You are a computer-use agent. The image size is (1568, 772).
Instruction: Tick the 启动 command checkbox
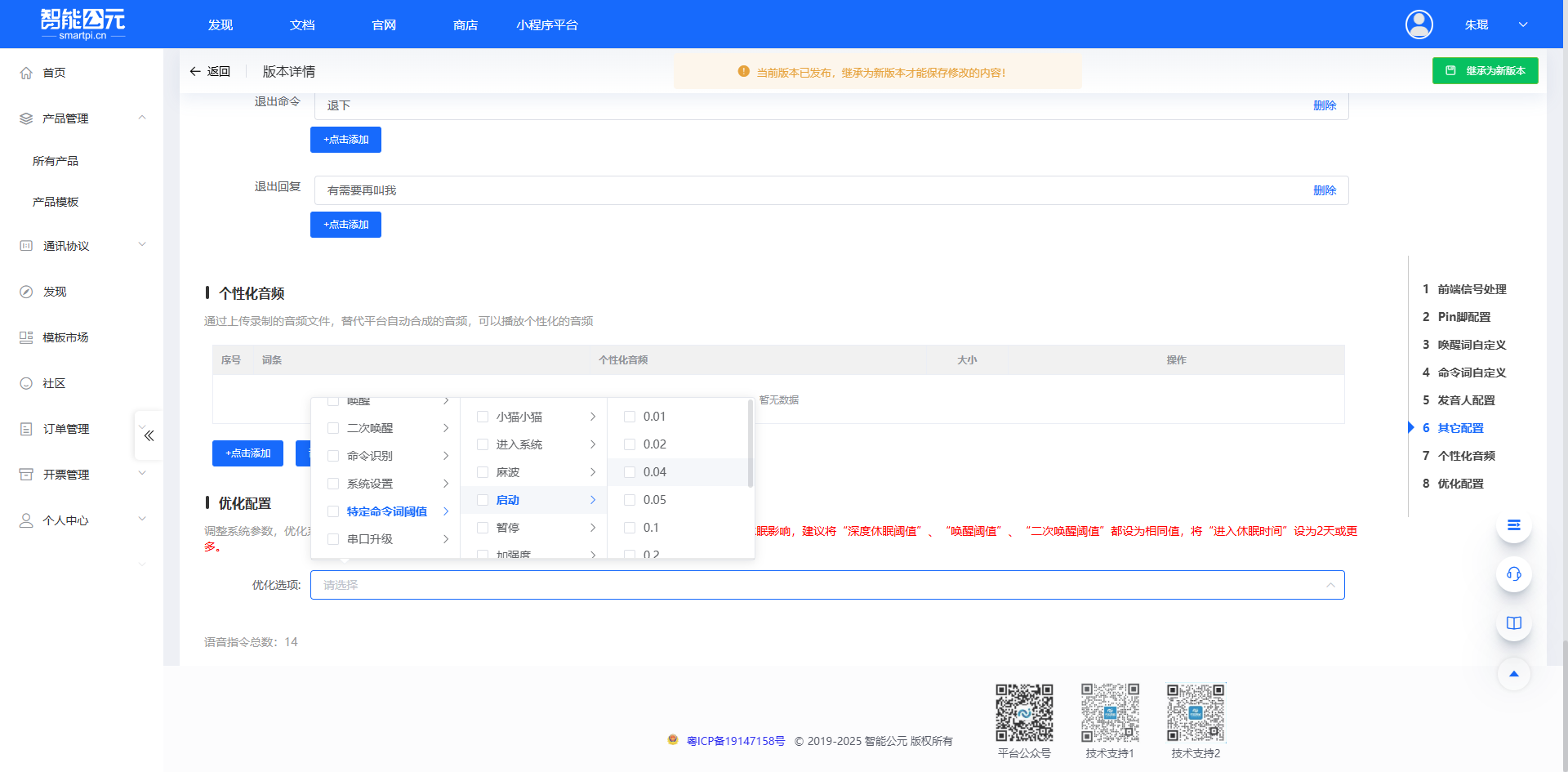pos(482,499)
